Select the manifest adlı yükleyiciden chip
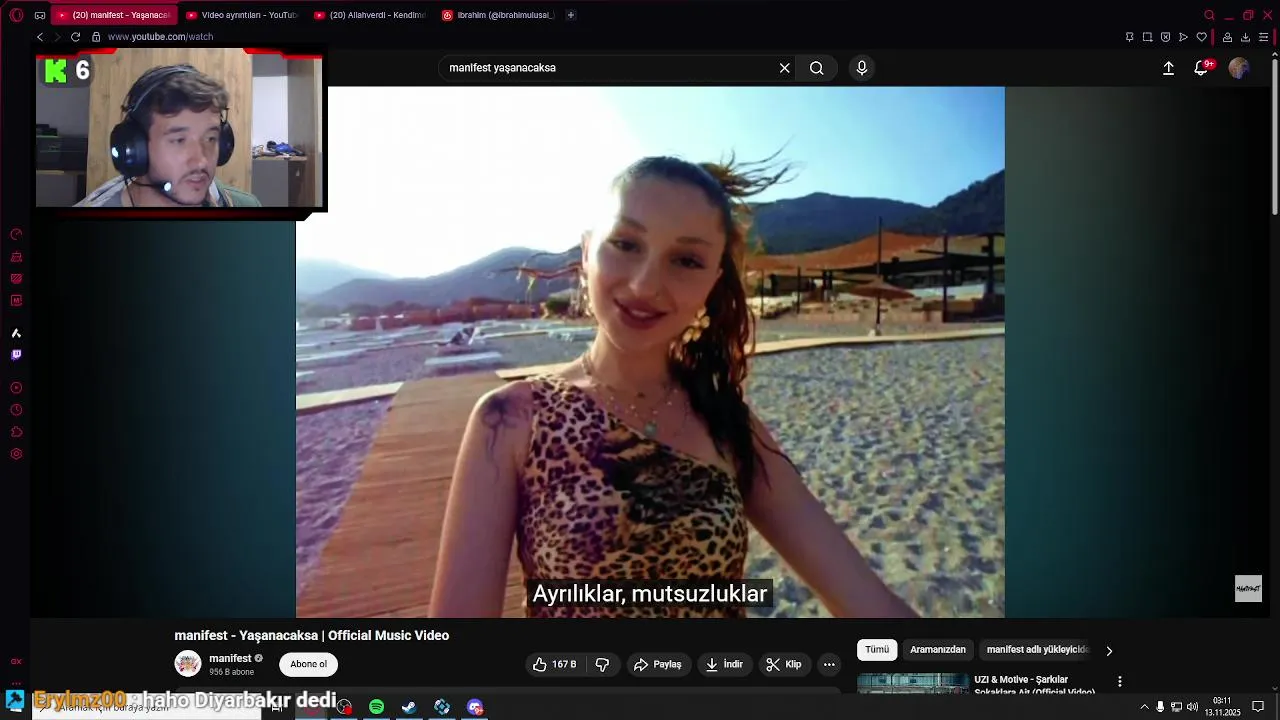Image resolution: width=1280 pixels, height=720 pixels. 1037,650
